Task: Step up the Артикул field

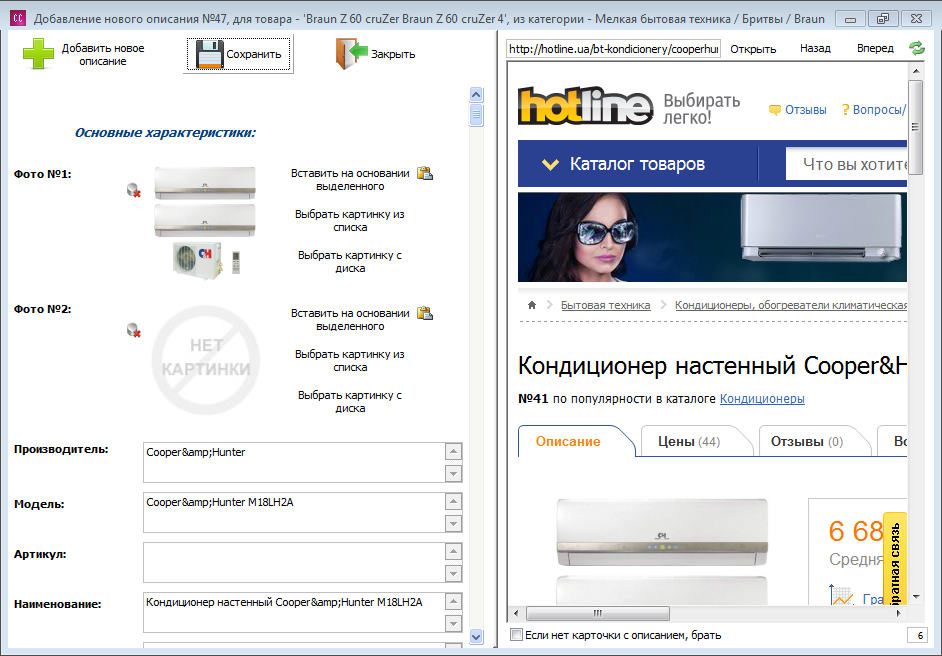Action: click(454, 551)
